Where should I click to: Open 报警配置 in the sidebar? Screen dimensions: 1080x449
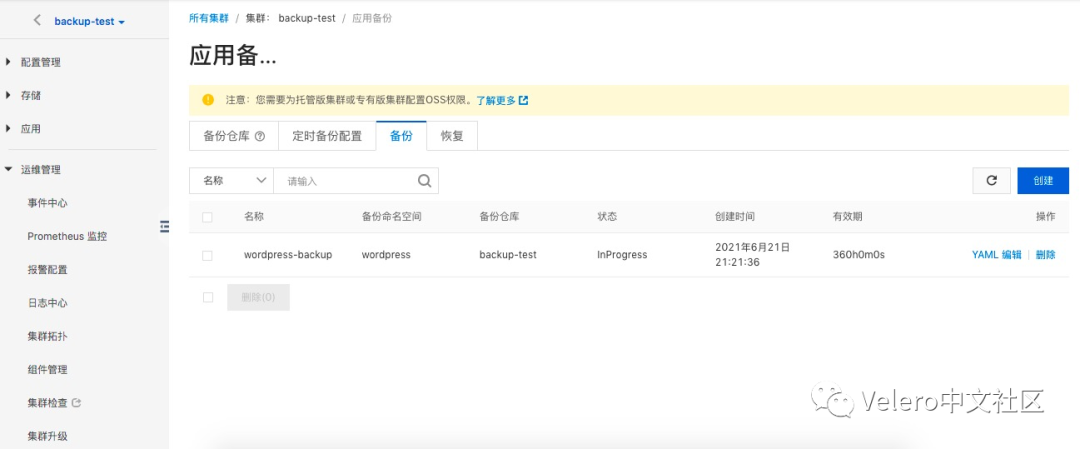pyautogui.click(x=48, y=269)
